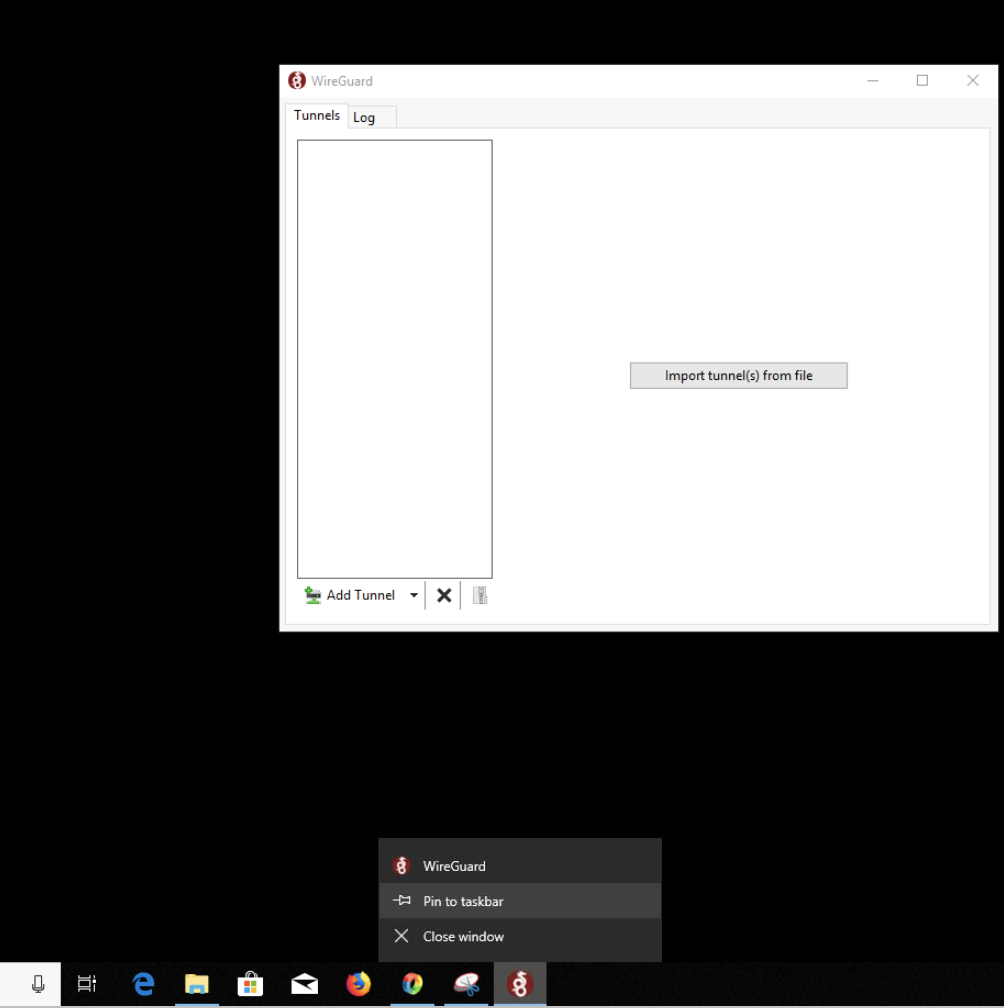Open File Explorer from the taskbar
The width and height of the screenshot is (1004, 1008).
[x=197, y=984]
